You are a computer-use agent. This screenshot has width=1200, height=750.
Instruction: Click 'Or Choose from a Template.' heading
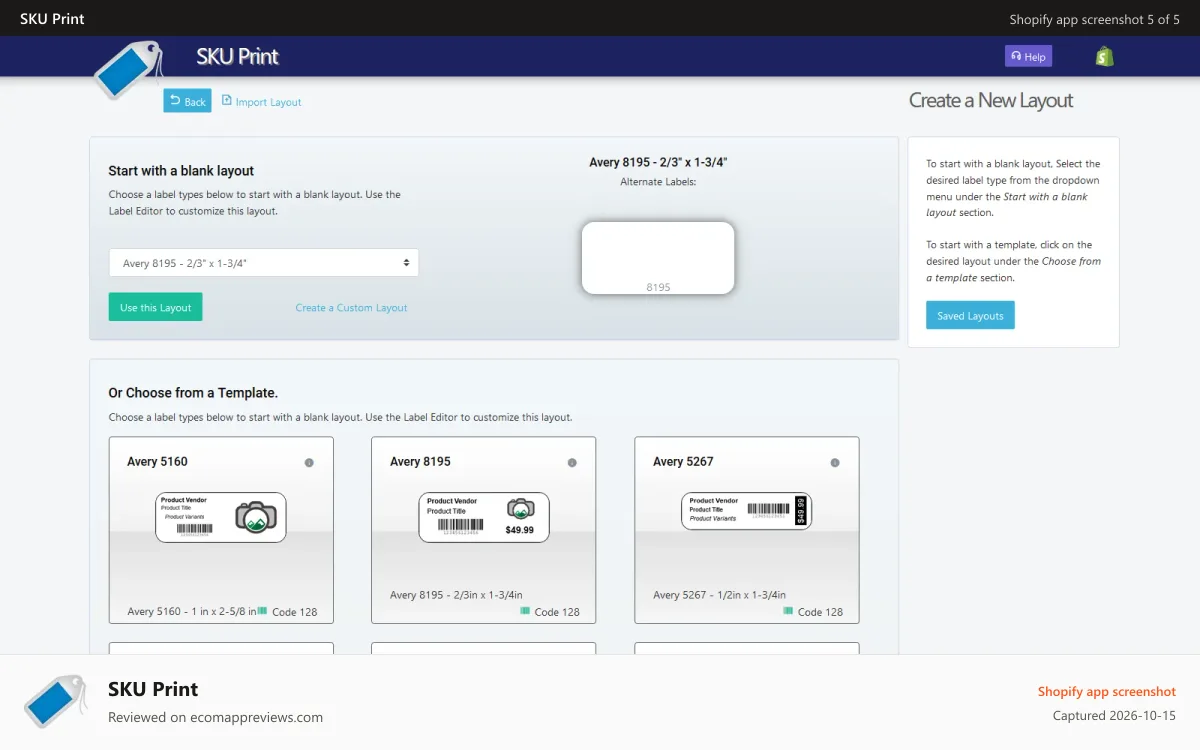point(193,393)
